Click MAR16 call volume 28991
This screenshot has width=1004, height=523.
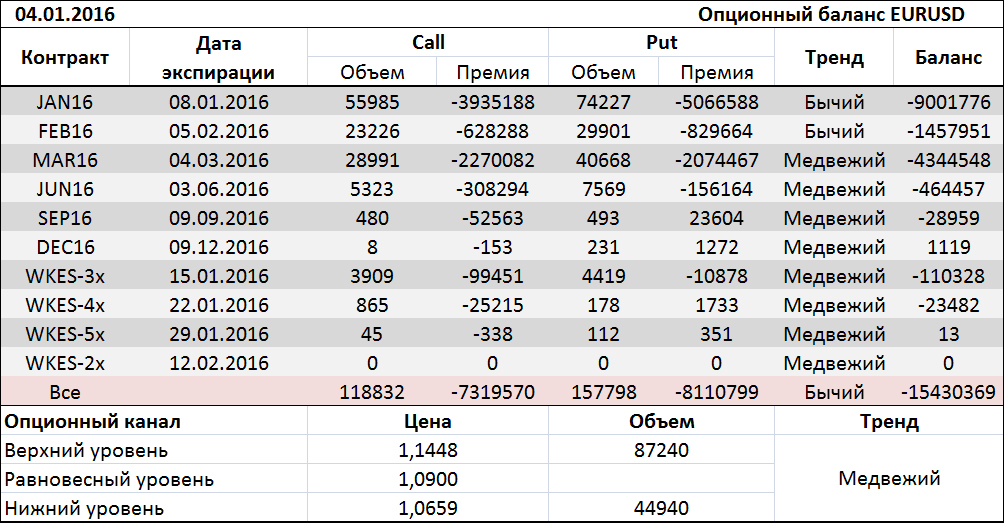[372, 160]
